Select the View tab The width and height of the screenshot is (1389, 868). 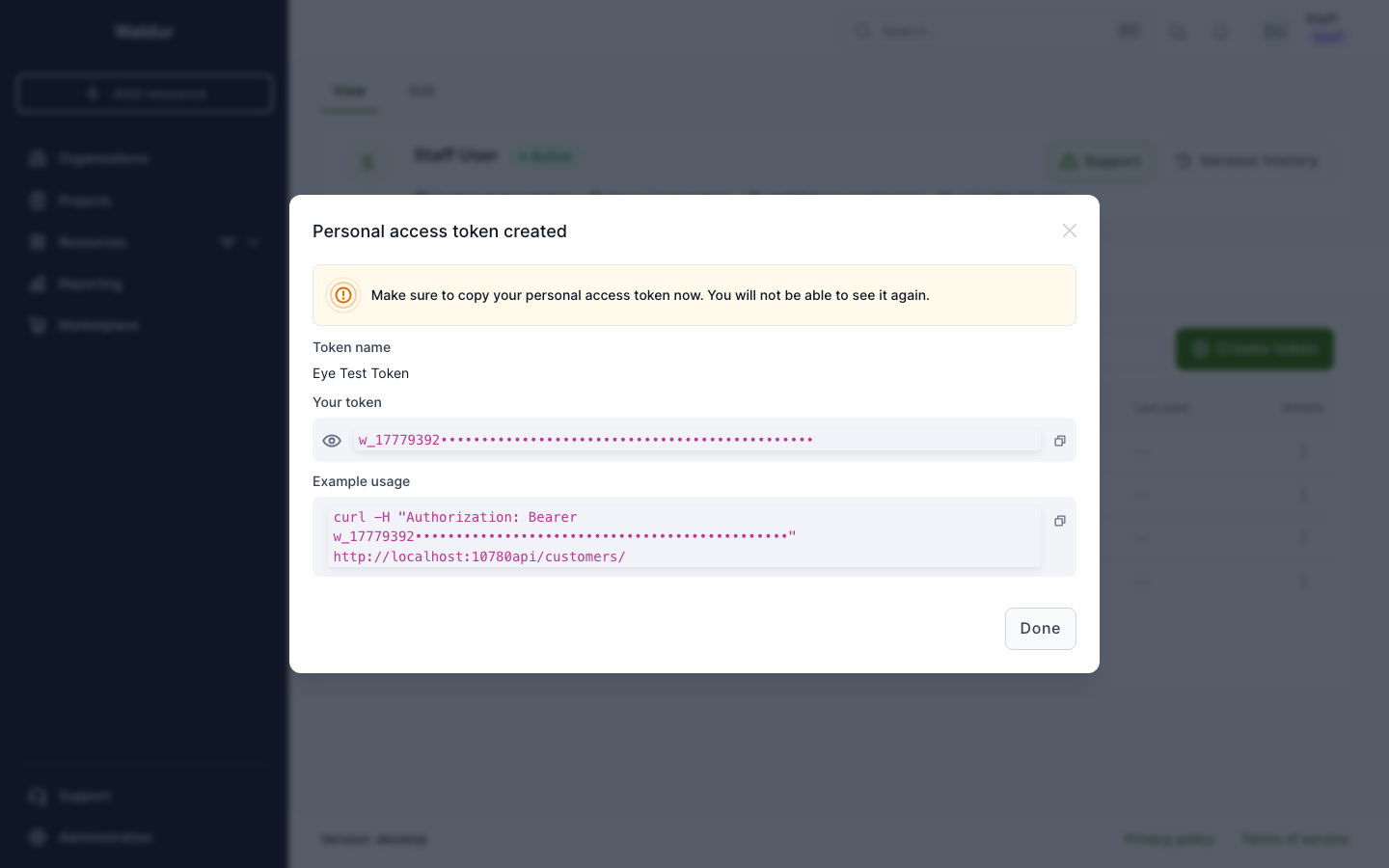tap(349, 91)
